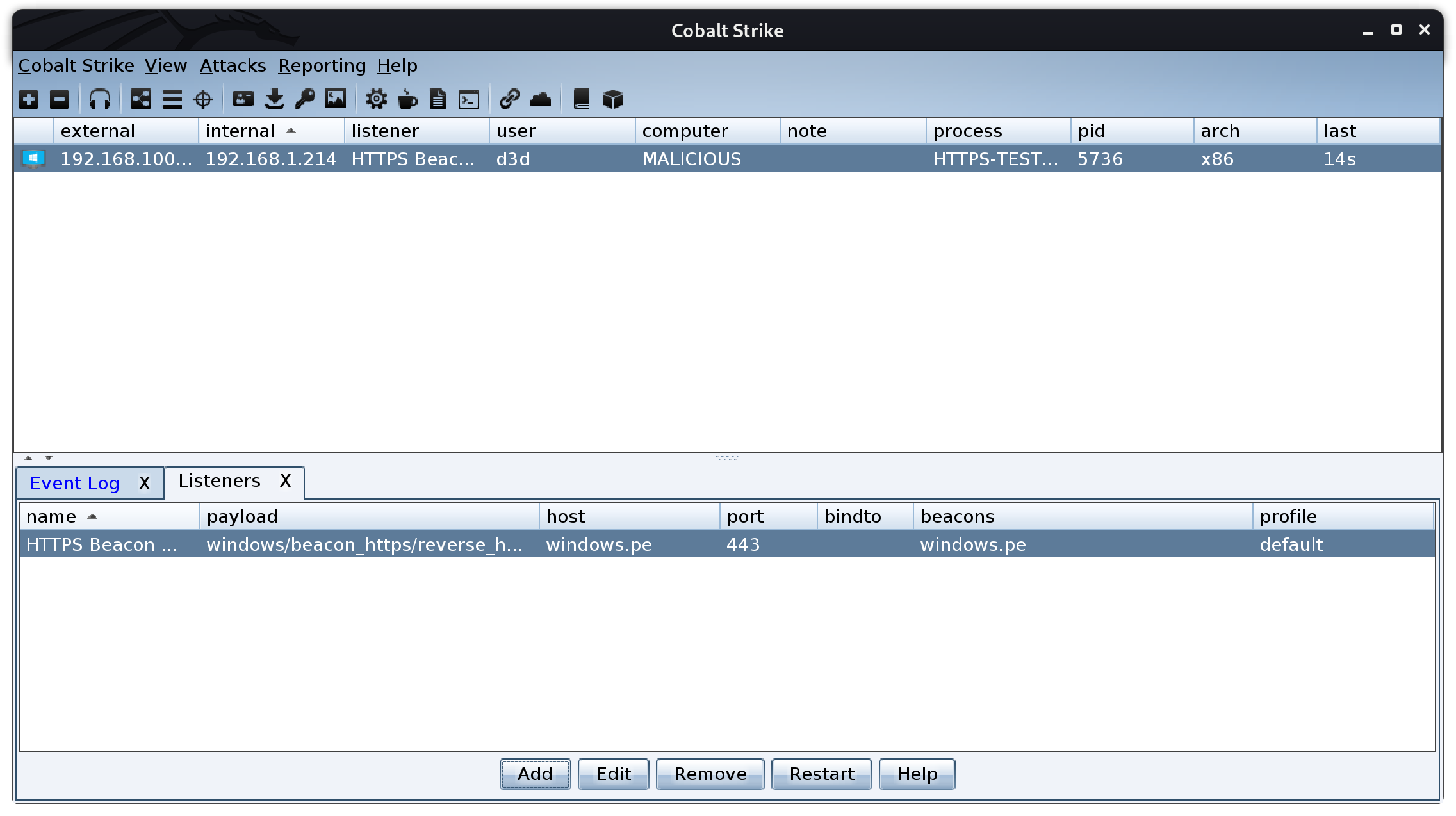Open web server management via the cloud icon
Screen dimensions: 1456x816
541,99
